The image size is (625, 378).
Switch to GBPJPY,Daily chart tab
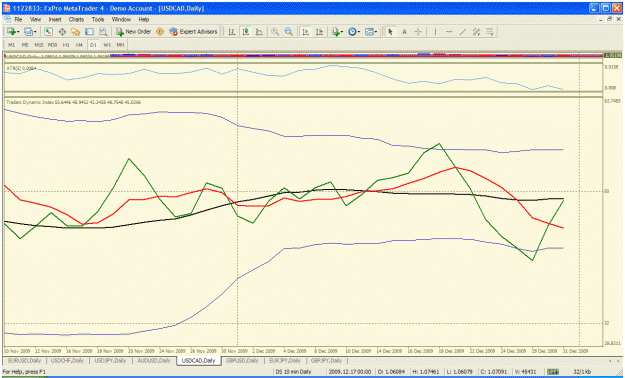[327, 360]
